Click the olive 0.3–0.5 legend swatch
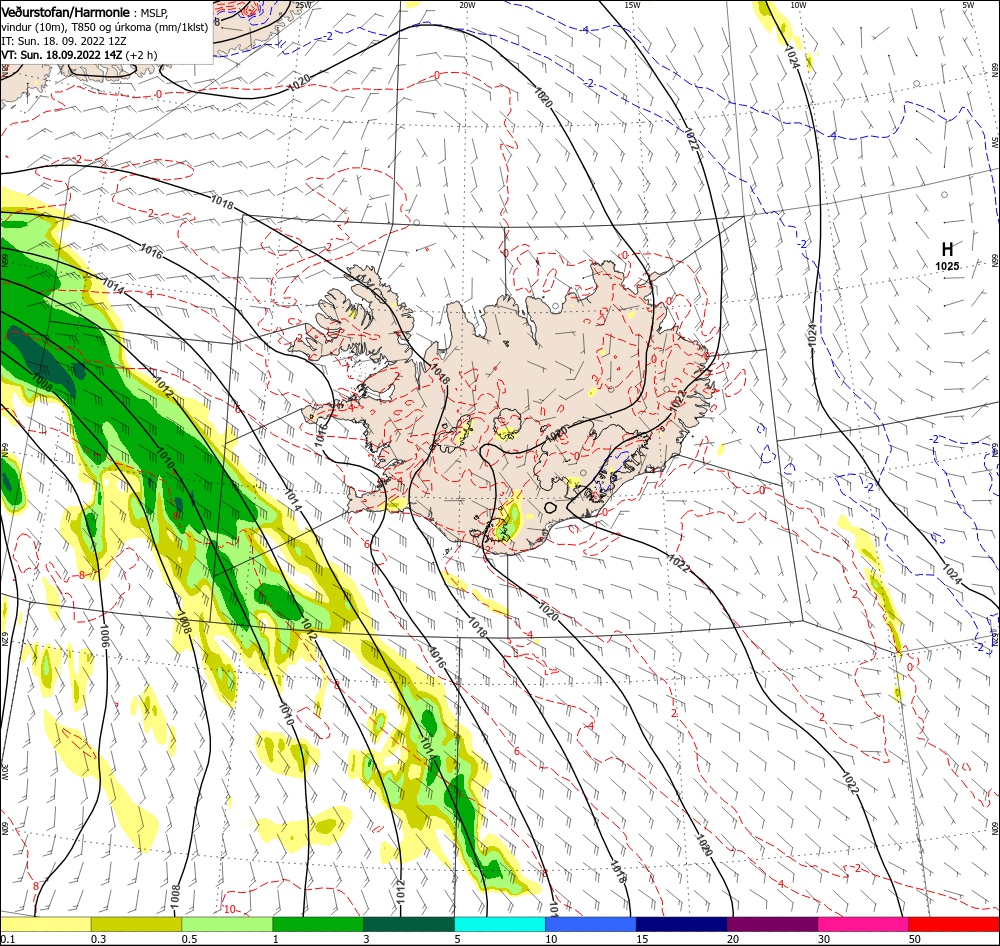Image resolution: width=1000 pixels, height=946 pixels. tap(136, 924)
